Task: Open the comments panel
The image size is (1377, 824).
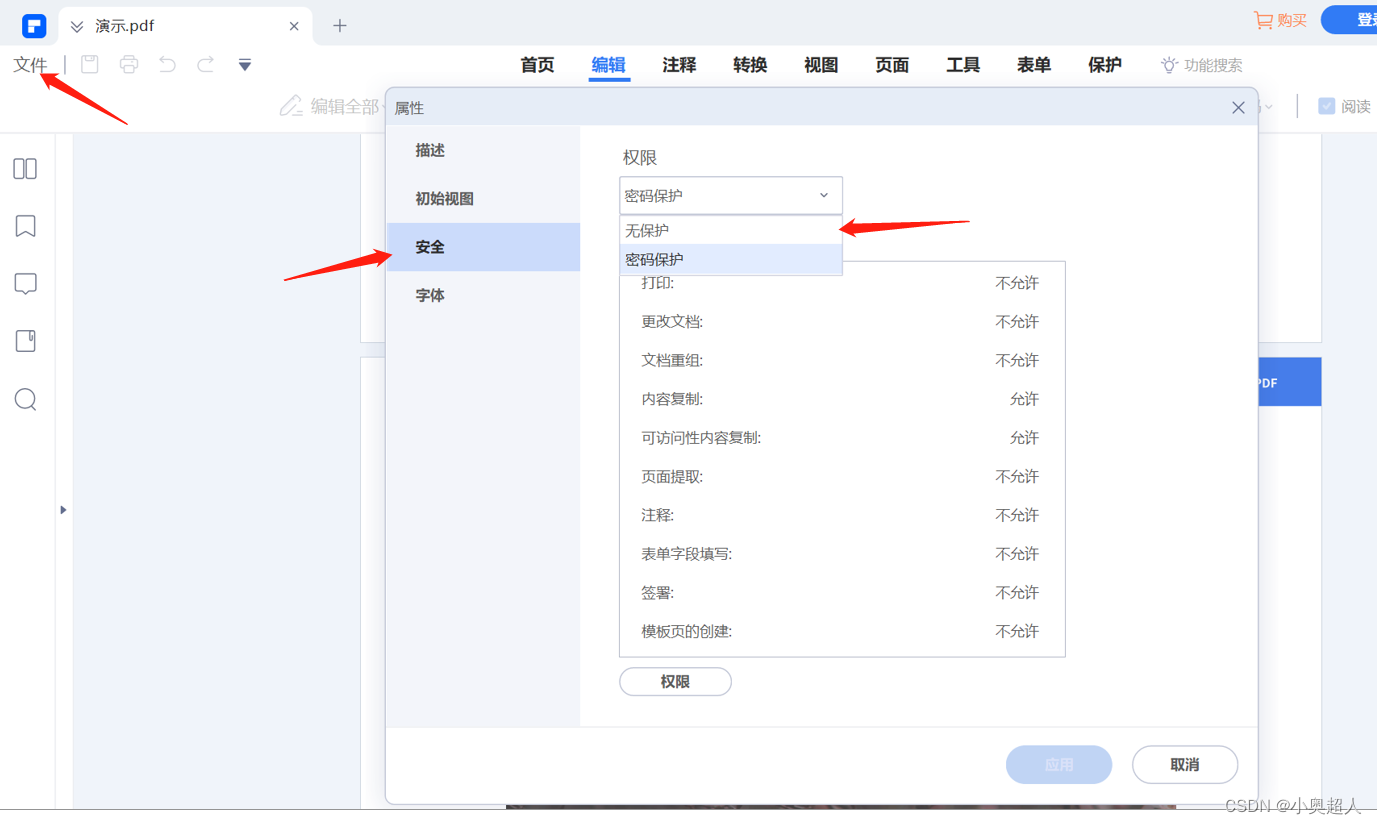Action: pos(24,283)
